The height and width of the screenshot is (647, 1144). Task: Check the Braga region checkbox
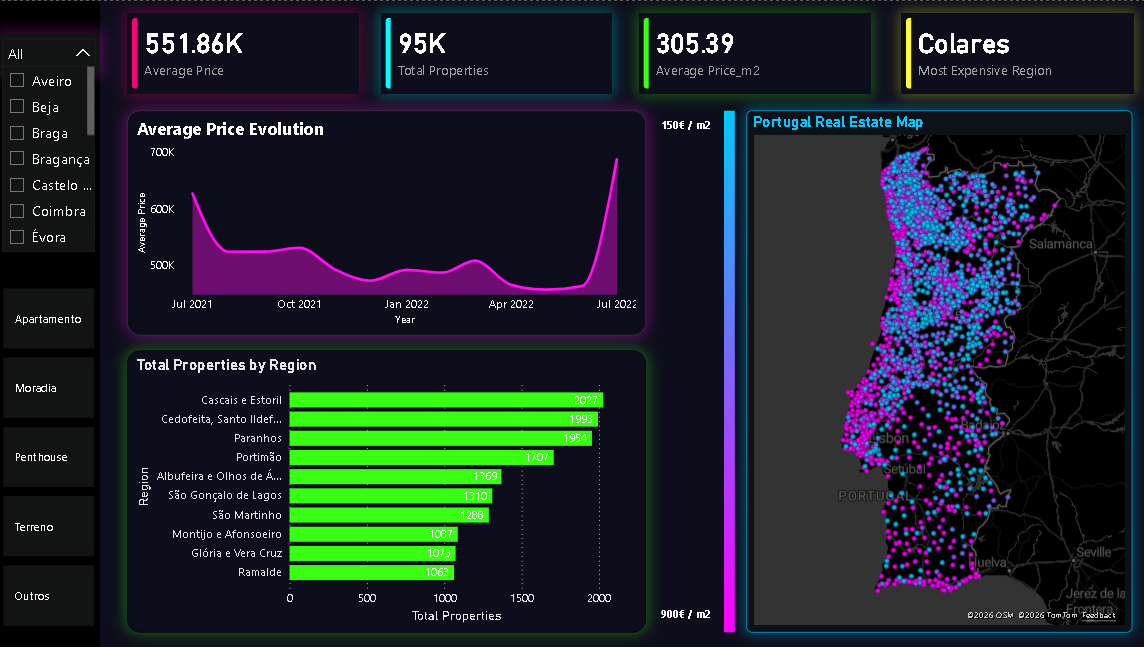(17, 133)
